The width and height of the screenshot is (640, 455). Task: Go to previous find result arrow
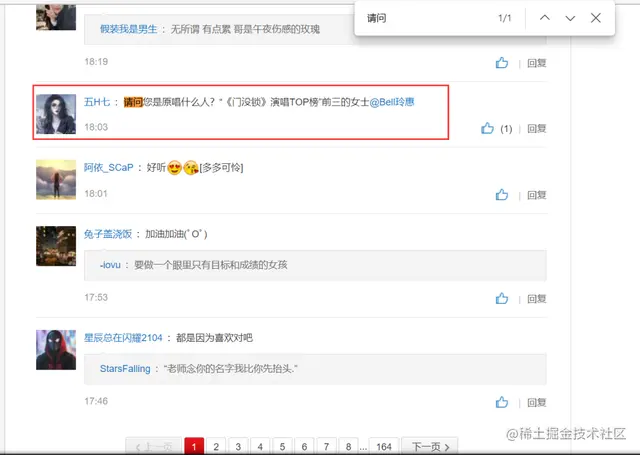(x=545, y=18)
